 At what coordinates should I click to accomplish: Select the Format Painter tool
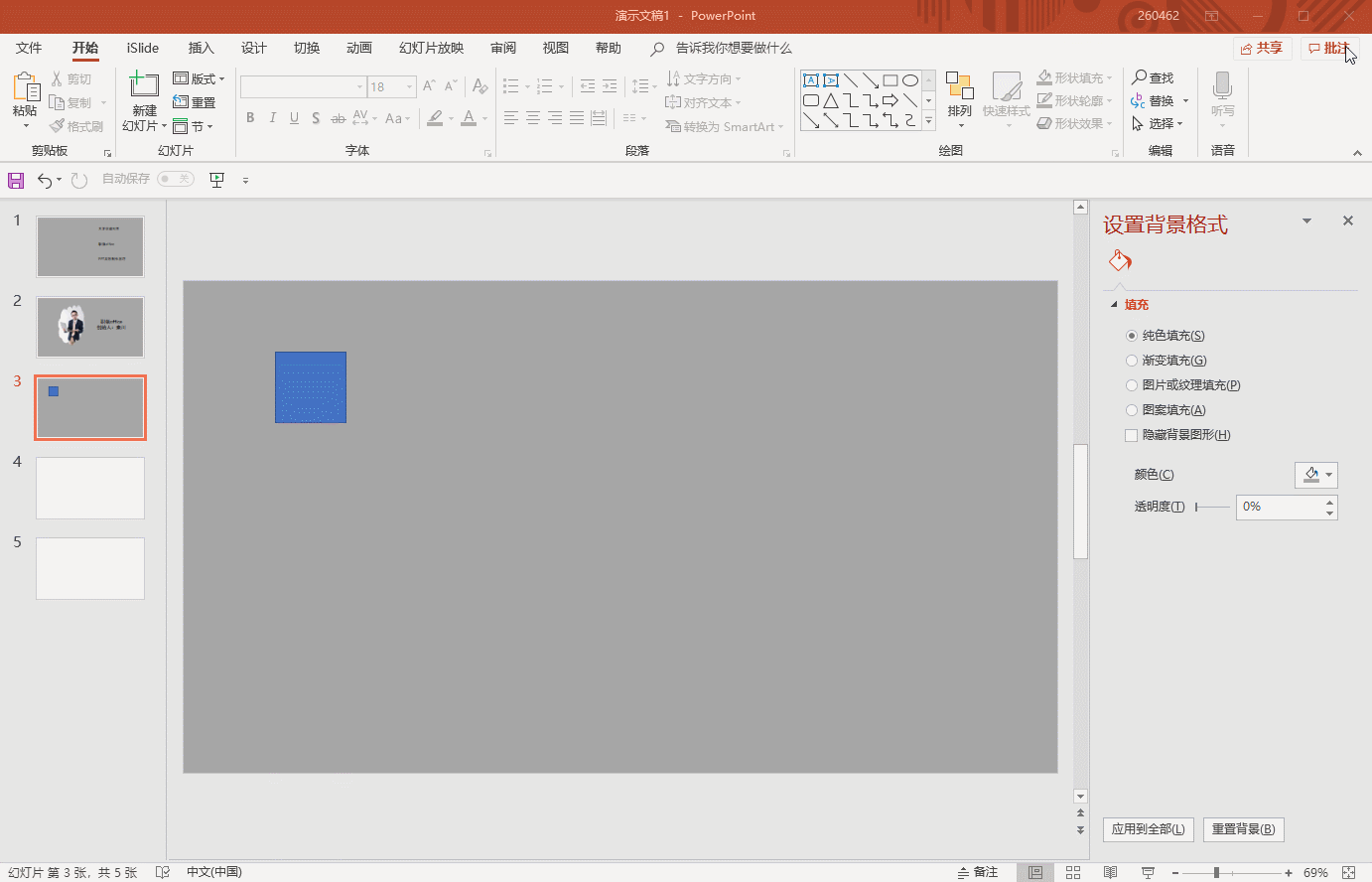point(77,126)
